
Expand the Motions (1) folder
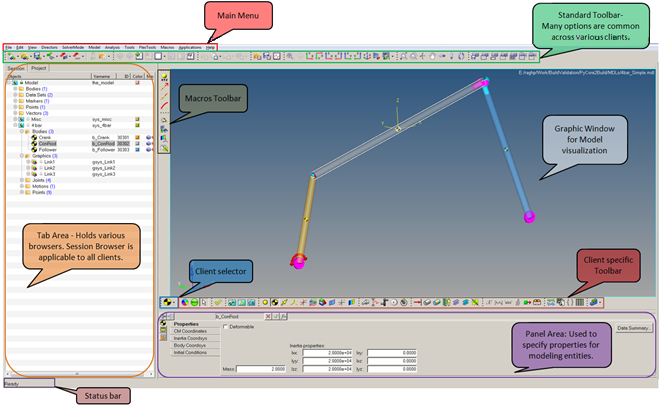point(22,186)
